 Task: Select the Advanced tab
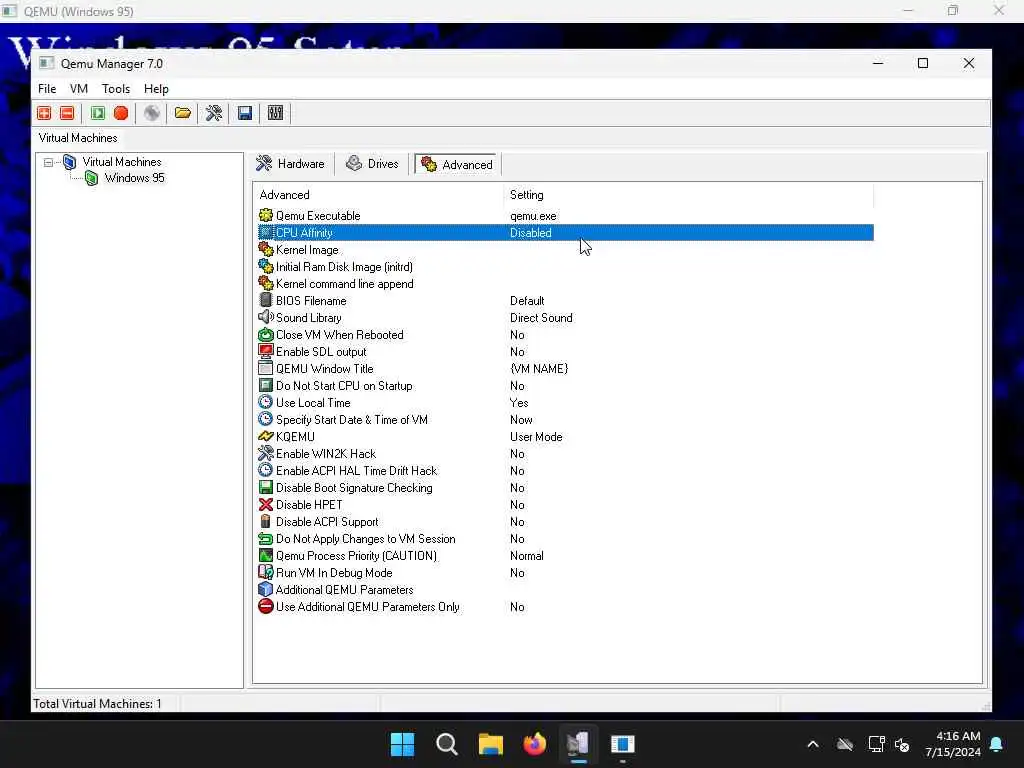[x=458, y=165]
